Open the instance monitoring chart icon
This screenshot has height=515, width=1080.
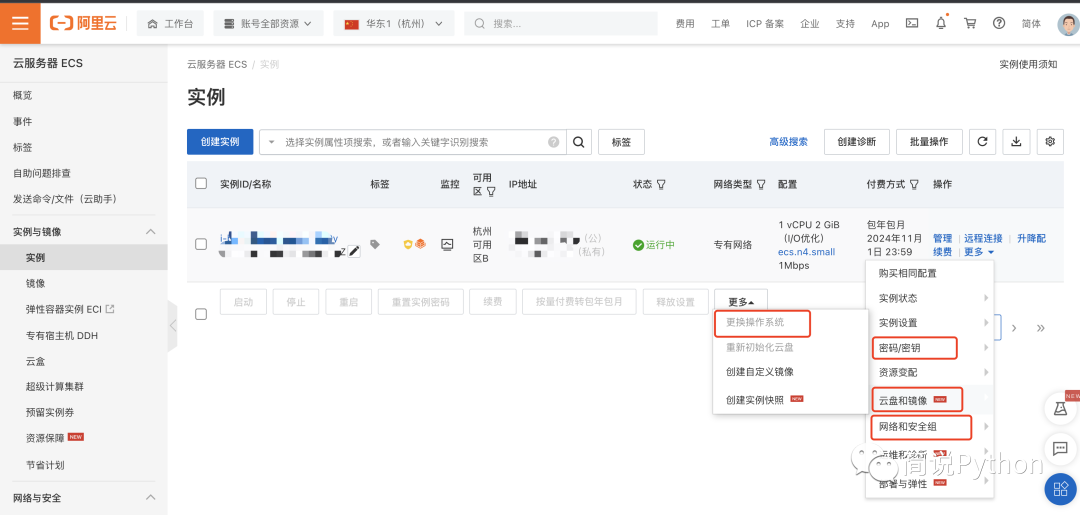point(448,244)
